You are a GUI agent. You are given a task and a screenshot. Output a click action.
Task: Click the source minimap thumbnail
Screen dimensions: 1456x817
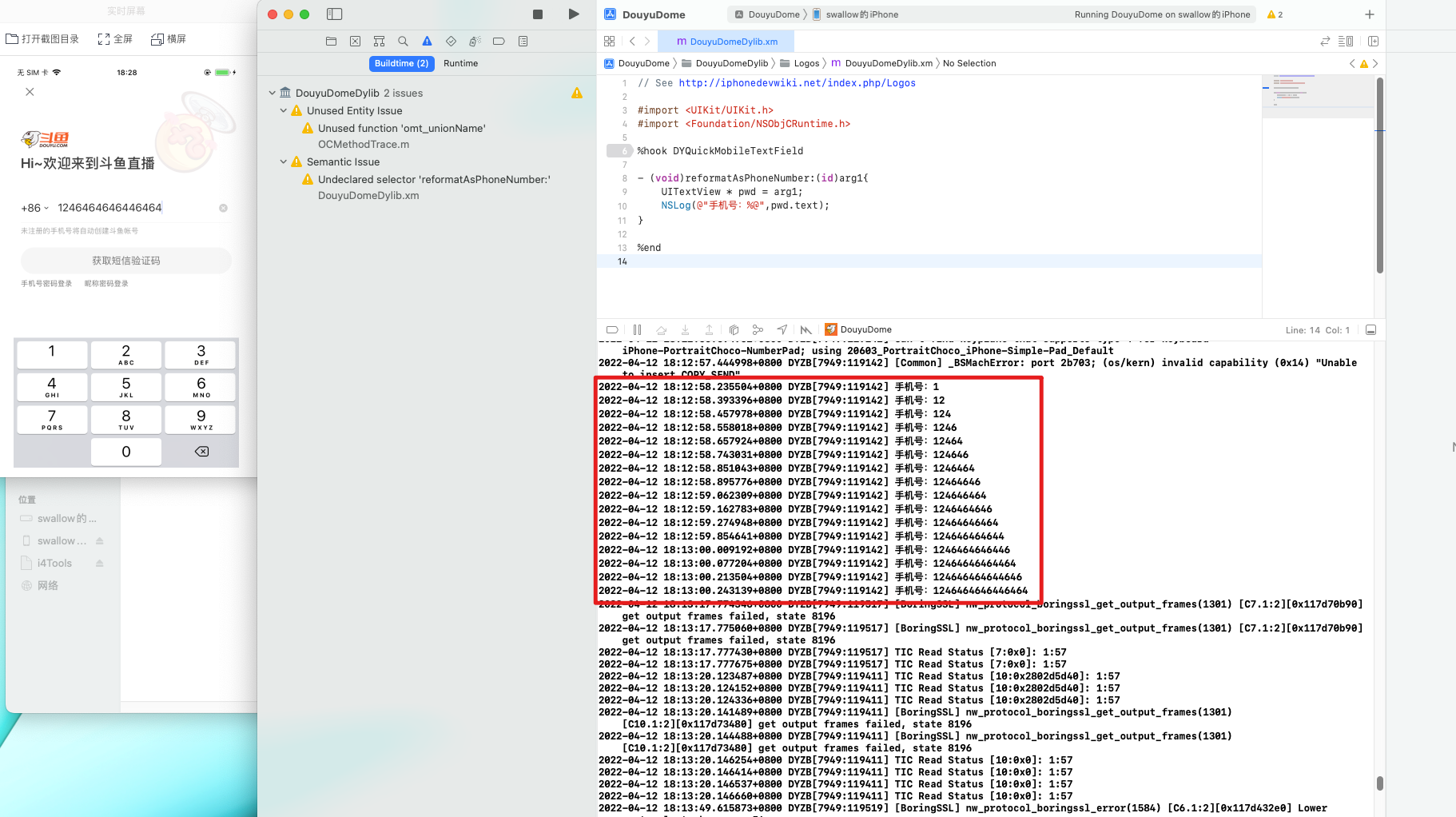(x=1317, y=96)
